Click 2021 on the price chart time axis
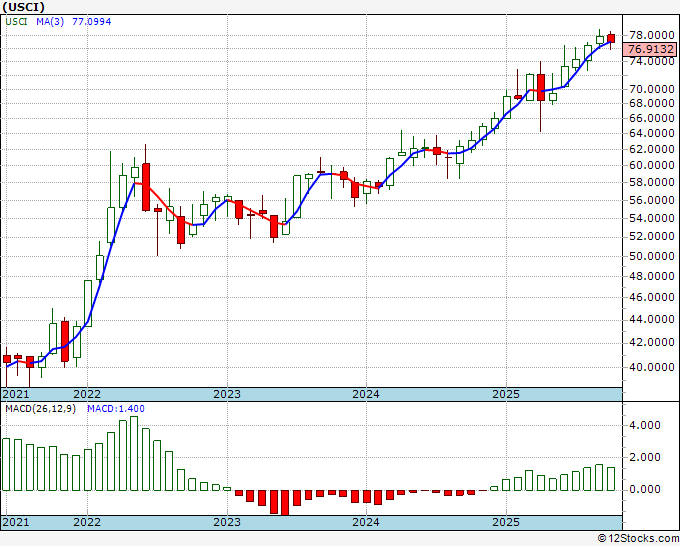 tap(16, 394)
